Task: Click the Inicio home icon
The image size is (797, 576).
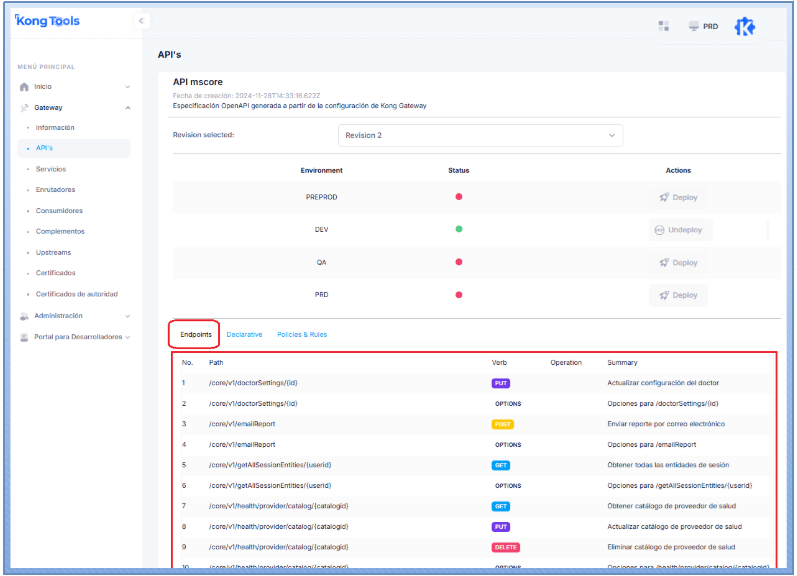Action: coord(24,87)
